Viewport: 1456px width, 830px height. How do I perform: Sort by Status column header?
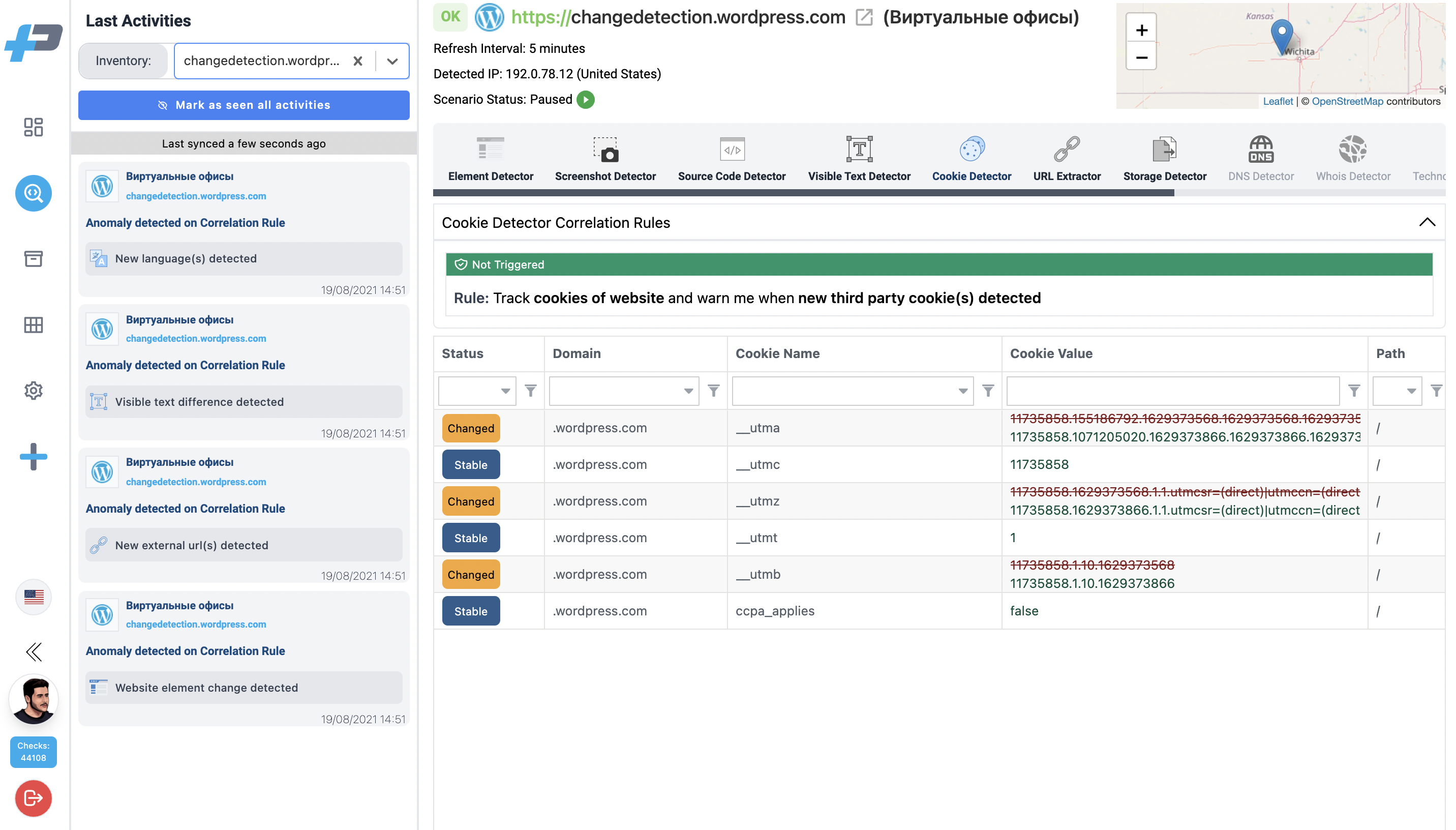(x=488, y=353)
